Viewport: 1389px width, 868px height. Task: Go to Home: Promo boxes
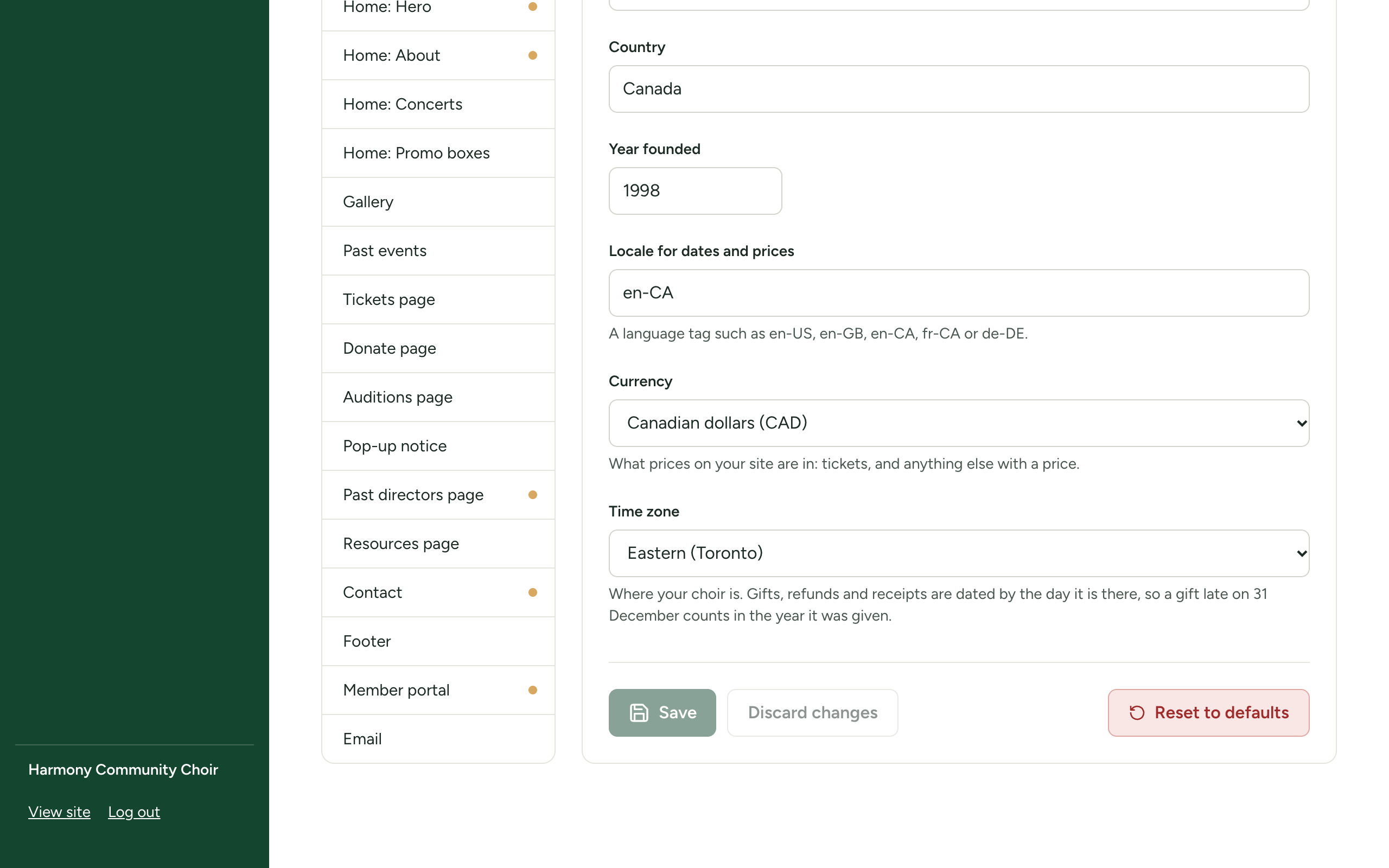438,154
